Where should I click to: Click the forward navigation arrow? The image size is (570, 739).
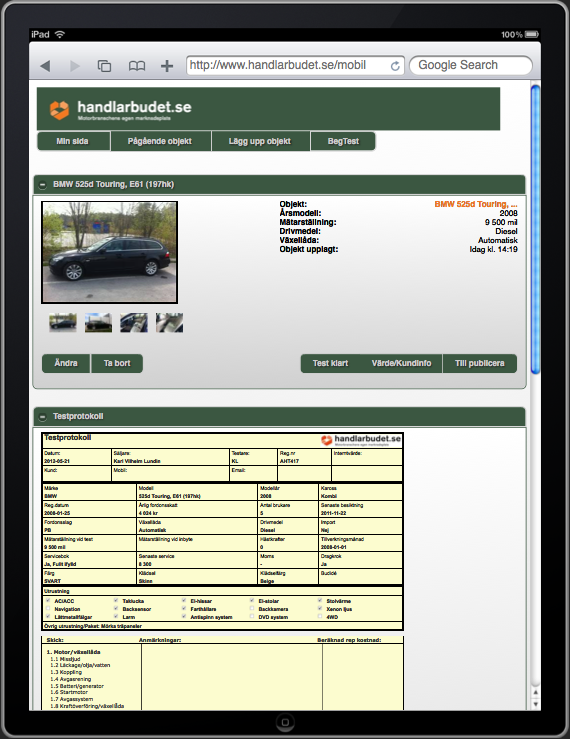74,66
